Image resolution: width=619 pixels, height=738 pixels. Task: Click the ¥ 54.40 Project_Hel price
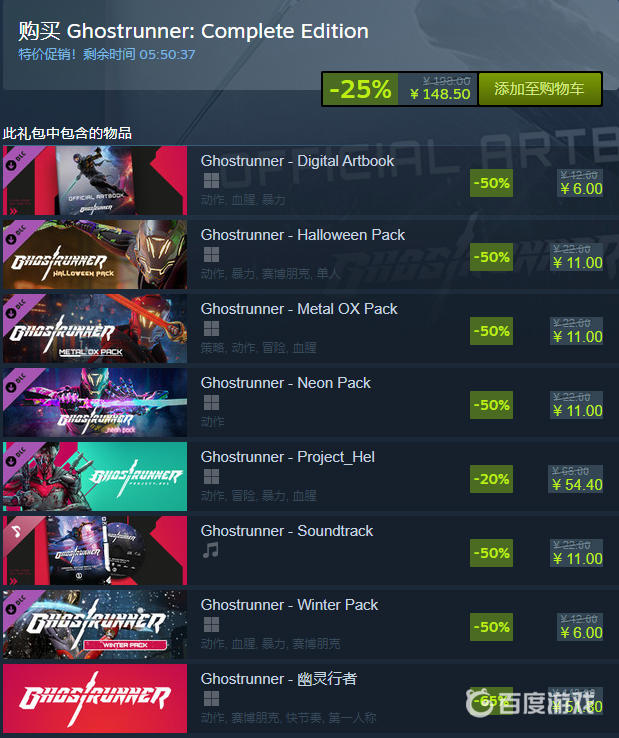[577, 485]
